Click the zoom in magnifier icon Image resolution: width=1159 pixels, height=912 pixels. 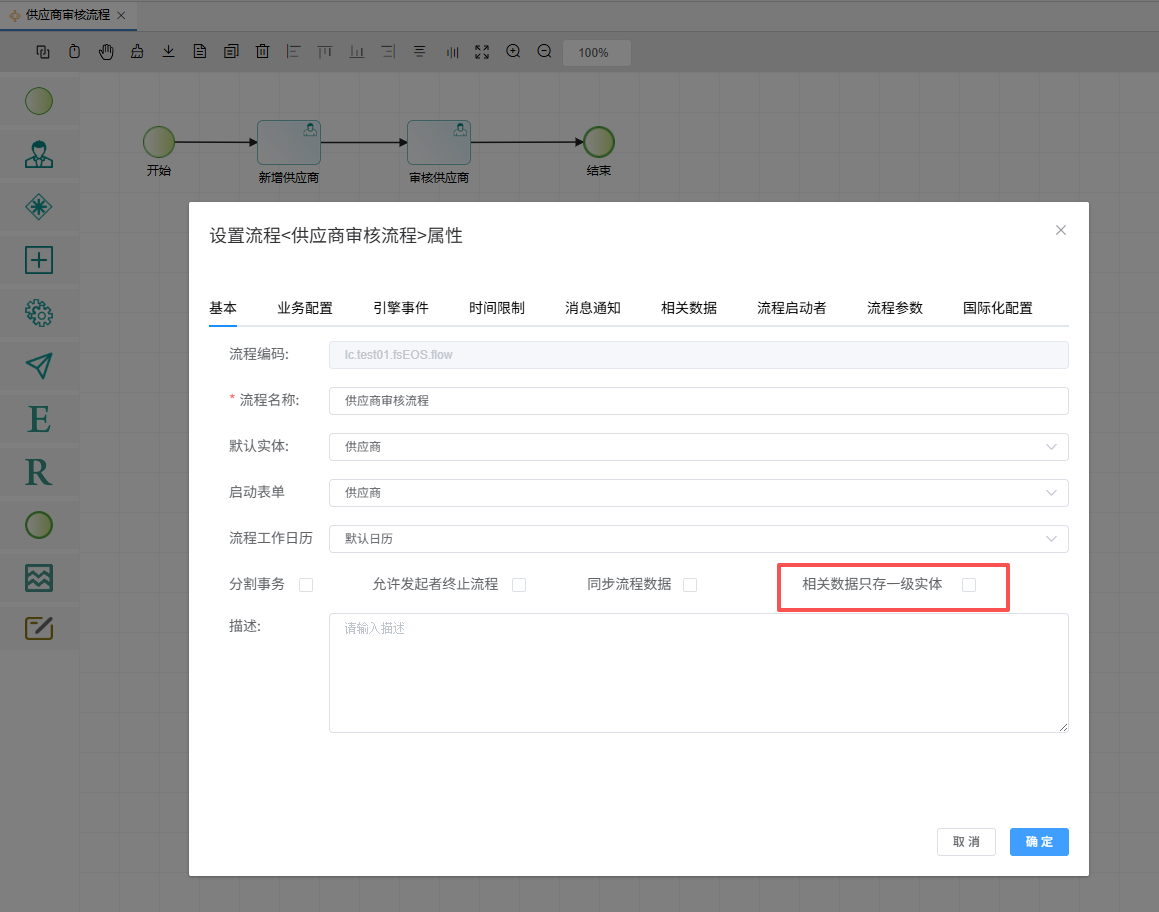pos(513,52)
